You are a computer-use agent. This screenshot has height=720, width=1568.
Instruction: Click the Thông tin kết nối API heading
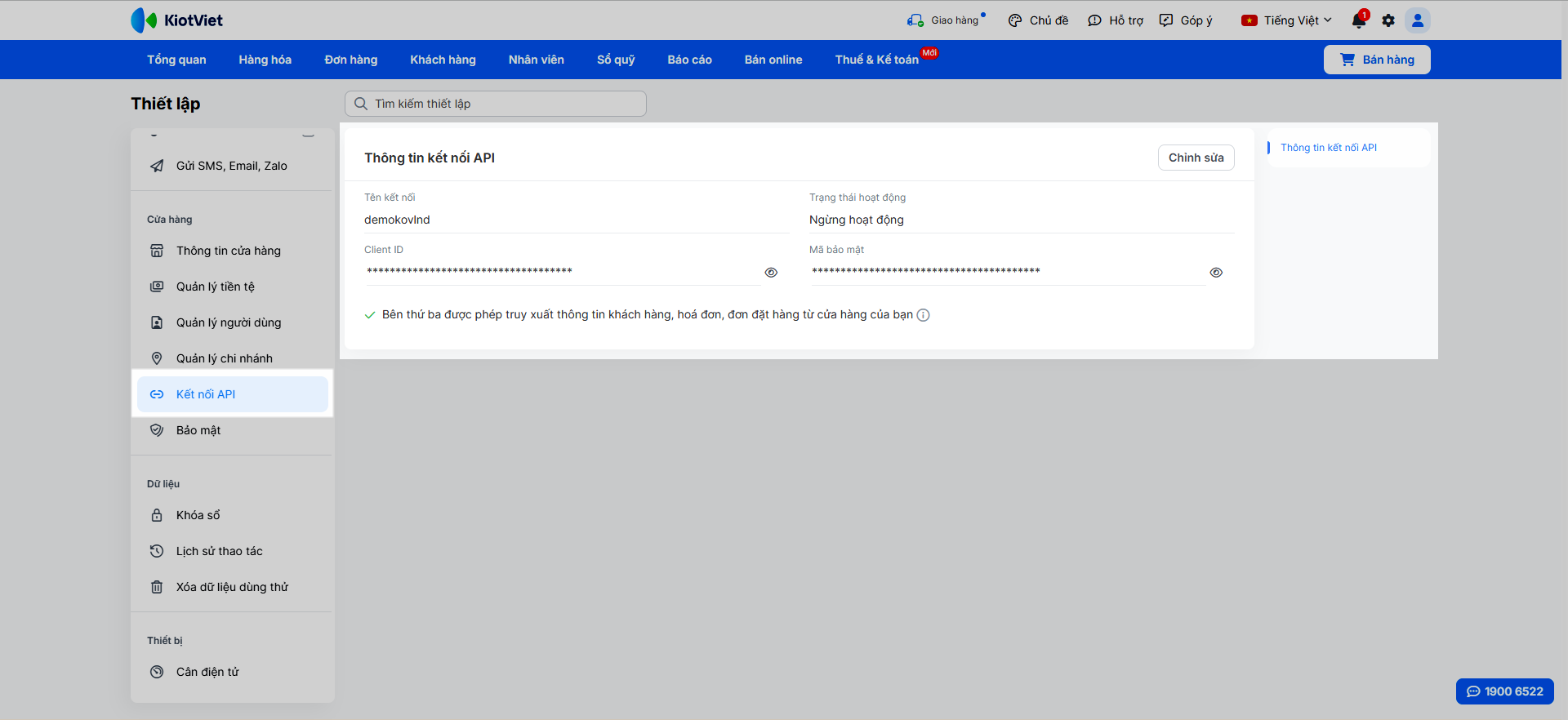430,158
